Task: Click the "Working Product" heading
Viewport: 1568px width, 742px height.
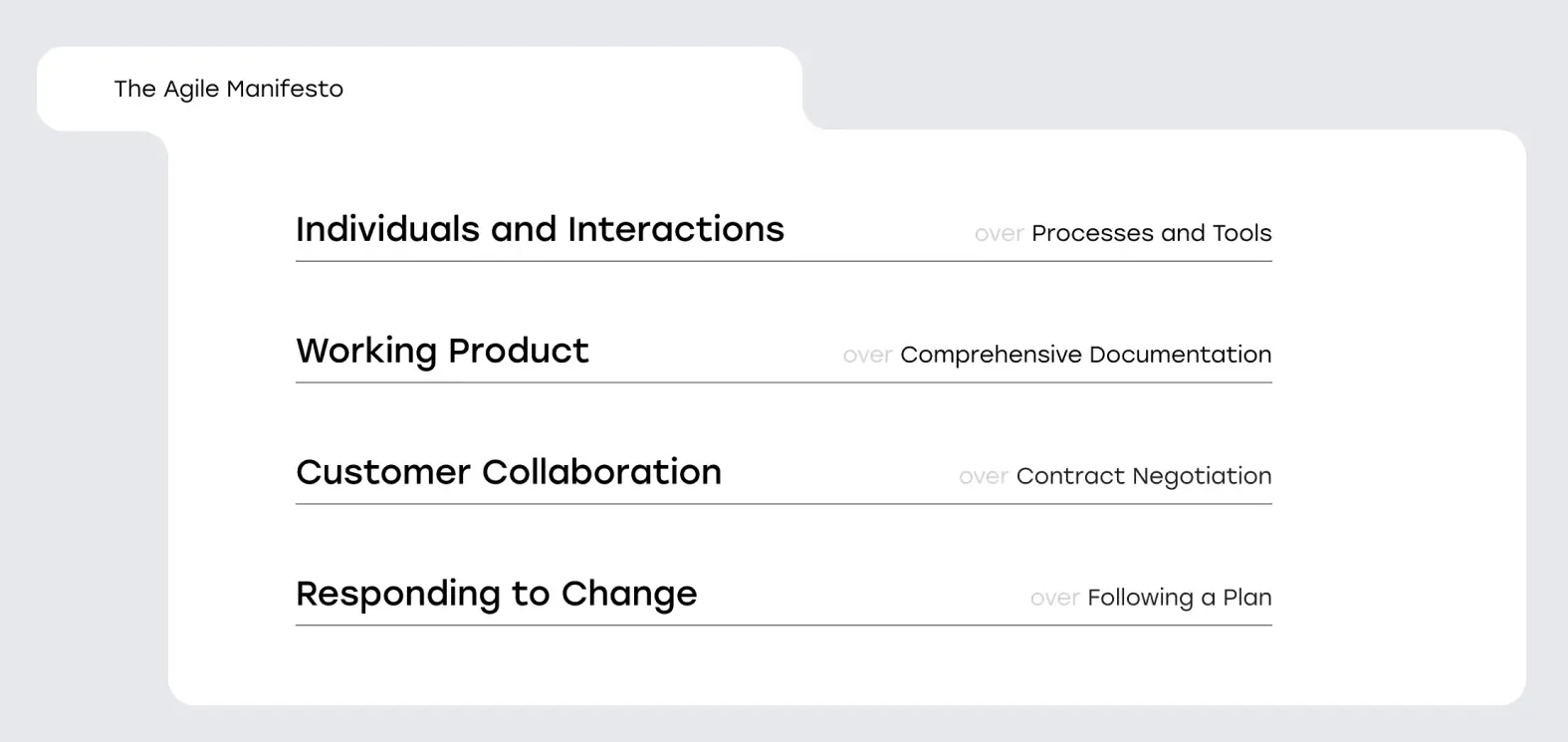Action: 442,351
